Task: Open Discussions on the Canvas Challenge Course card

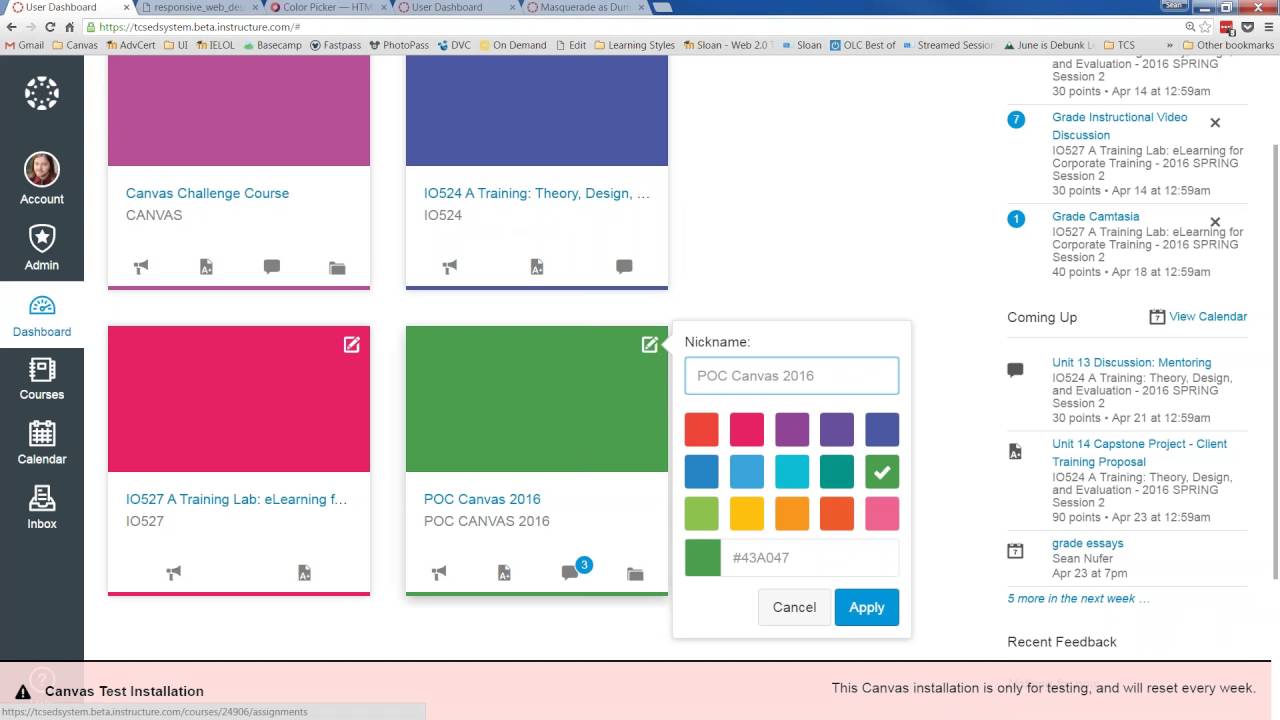Action: click(x=272, y=267)
